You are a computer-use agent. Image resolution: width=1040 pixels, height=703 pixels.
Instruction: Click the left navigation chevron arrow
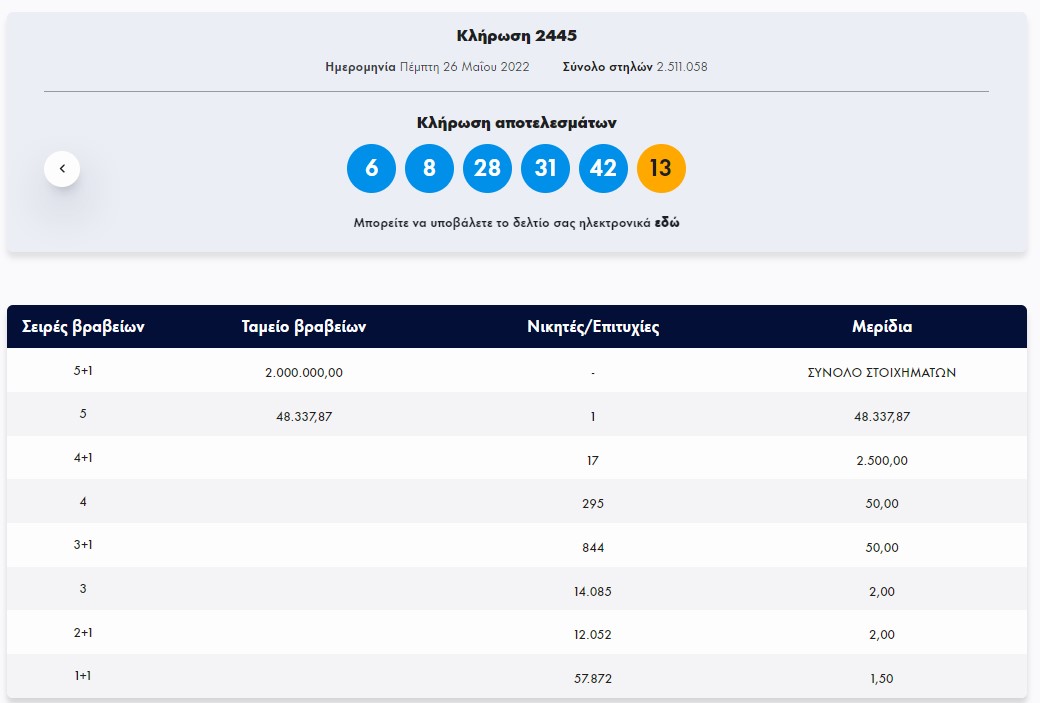tap(62, 168)
